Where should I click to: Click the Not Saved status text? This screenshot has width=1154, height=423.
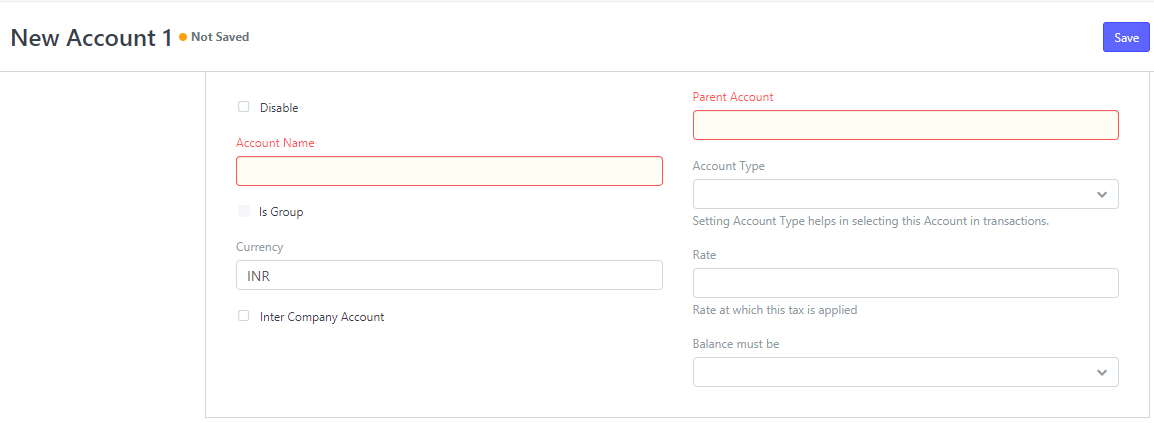[x=220, y=37]
